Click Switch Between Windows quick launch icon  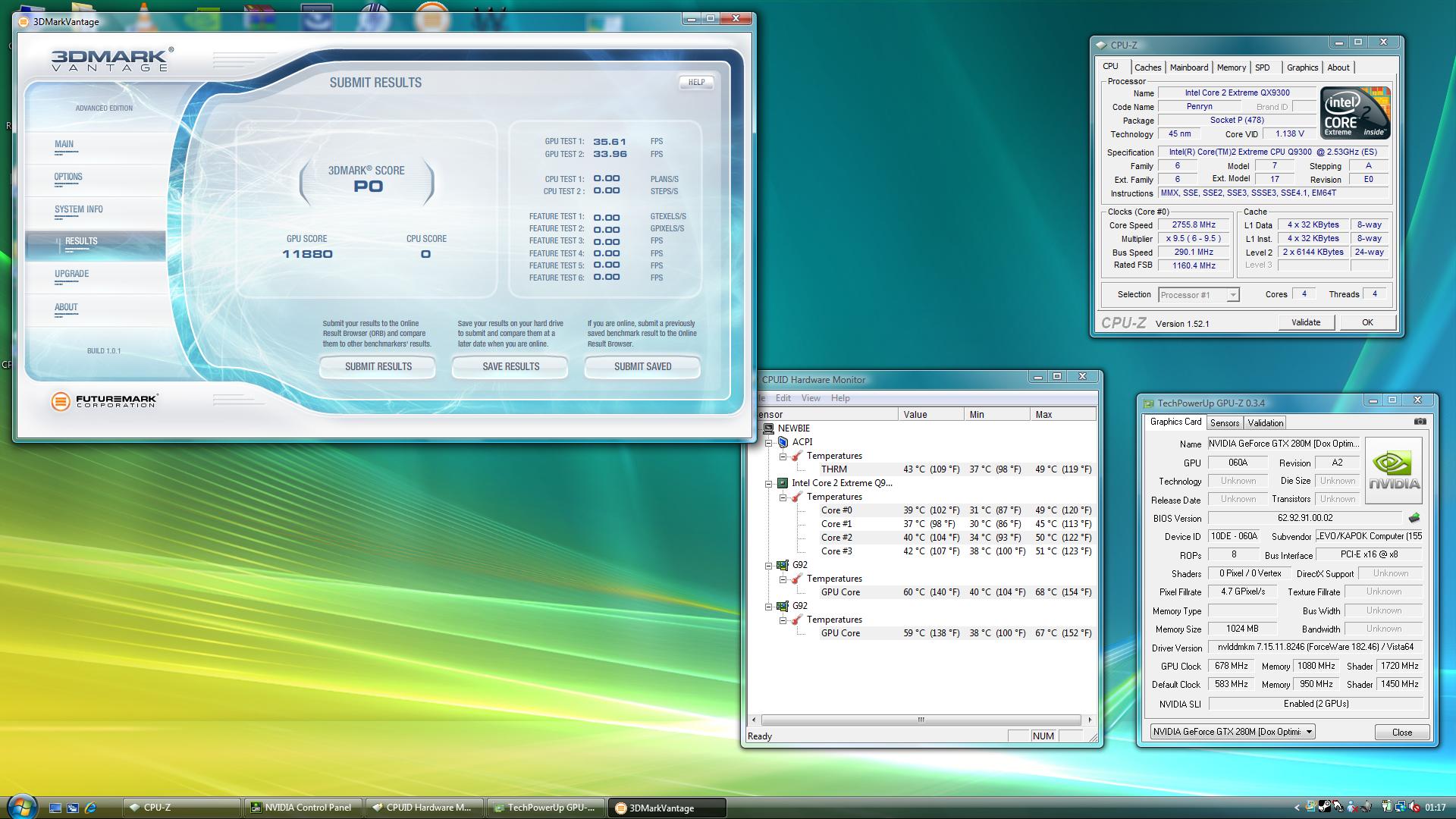click(73, 808)
